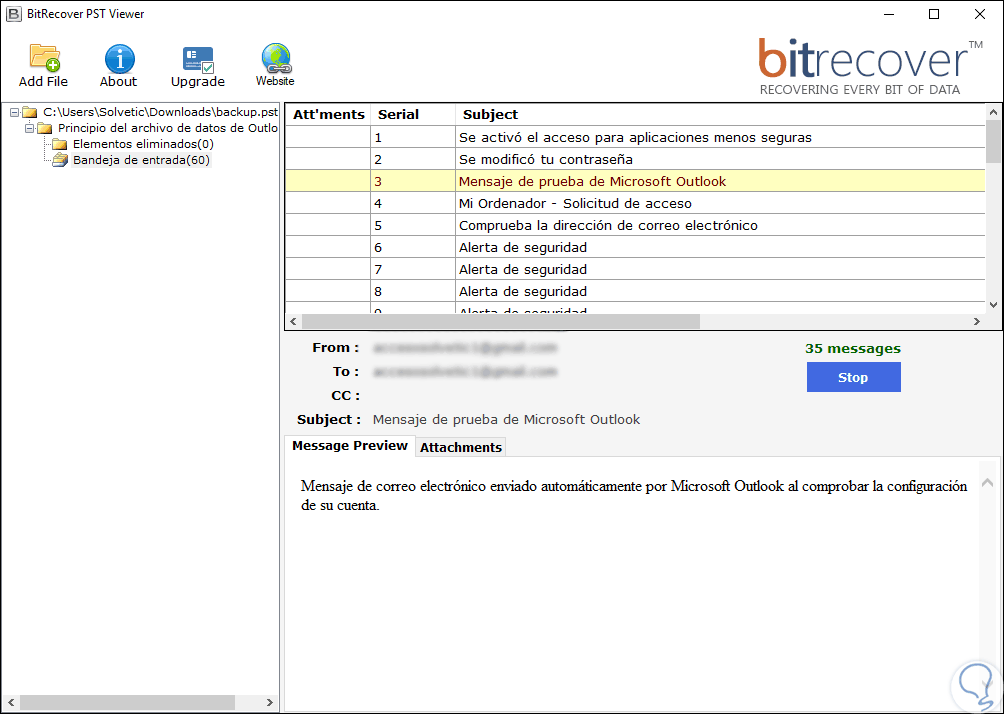Click message preview scroll up arrow
Image resolution: width=1004 pixels, height=714 pixels.
pyautogui.click(x=987, y=483)
